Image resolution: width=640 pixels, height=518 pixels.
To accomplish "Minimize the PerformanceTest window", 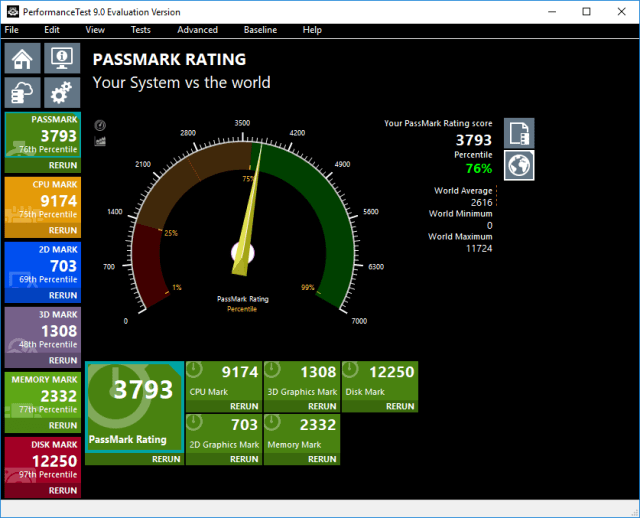I will click(552, 11).
